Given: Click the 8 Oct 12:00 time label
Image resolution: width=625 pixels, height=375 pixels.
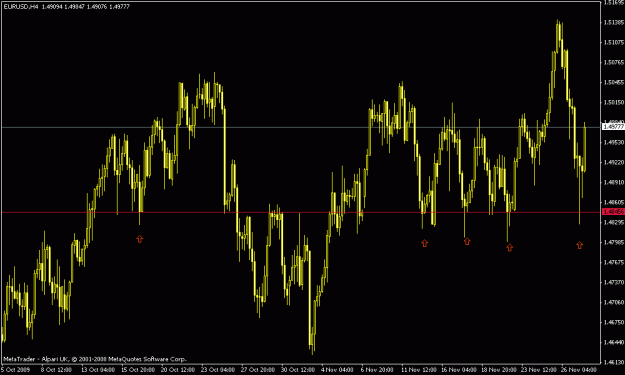Looking at the screenshot, I should click(55, 369).
